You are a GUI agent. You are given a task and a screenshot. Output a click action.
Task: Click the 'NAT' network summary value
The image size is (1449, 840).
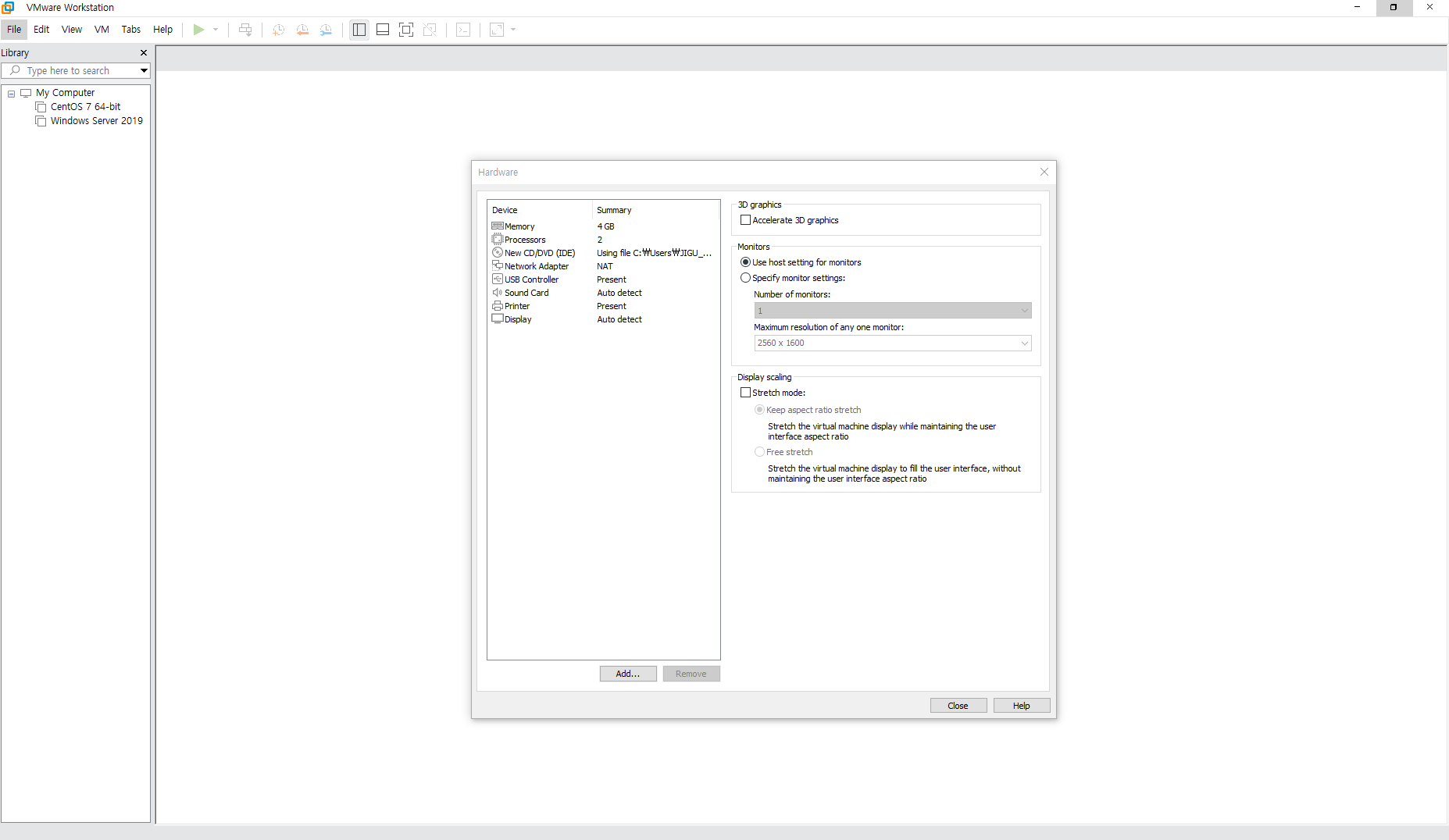coord(605,266)
